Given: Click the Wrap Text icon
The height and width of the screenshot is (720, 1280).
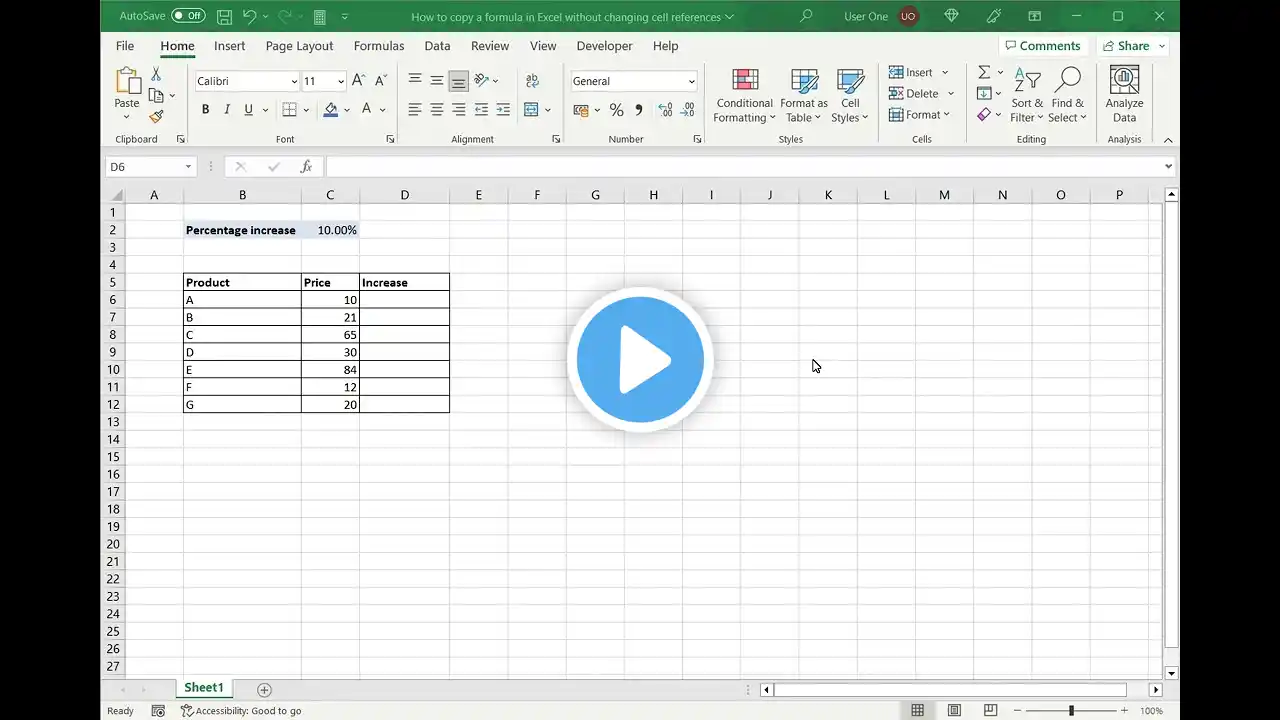Looking at the screenshot, I should (532, 81).
